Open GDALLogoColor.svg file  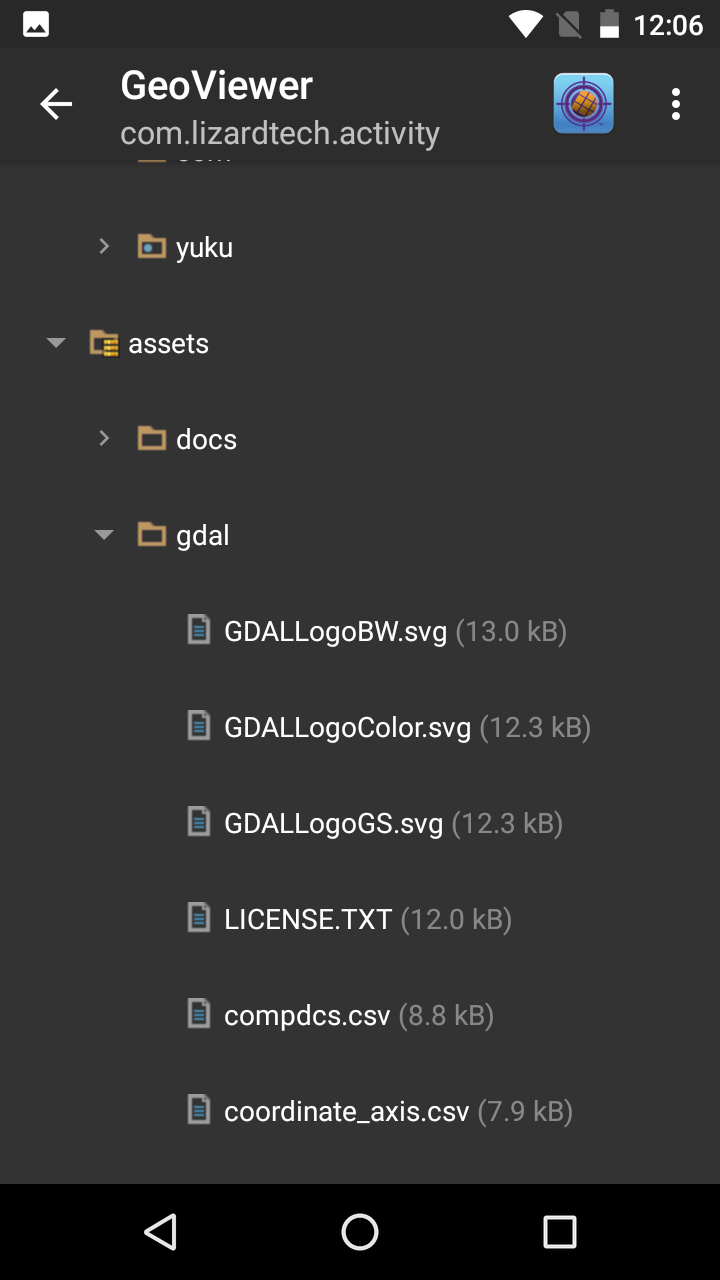347,727
